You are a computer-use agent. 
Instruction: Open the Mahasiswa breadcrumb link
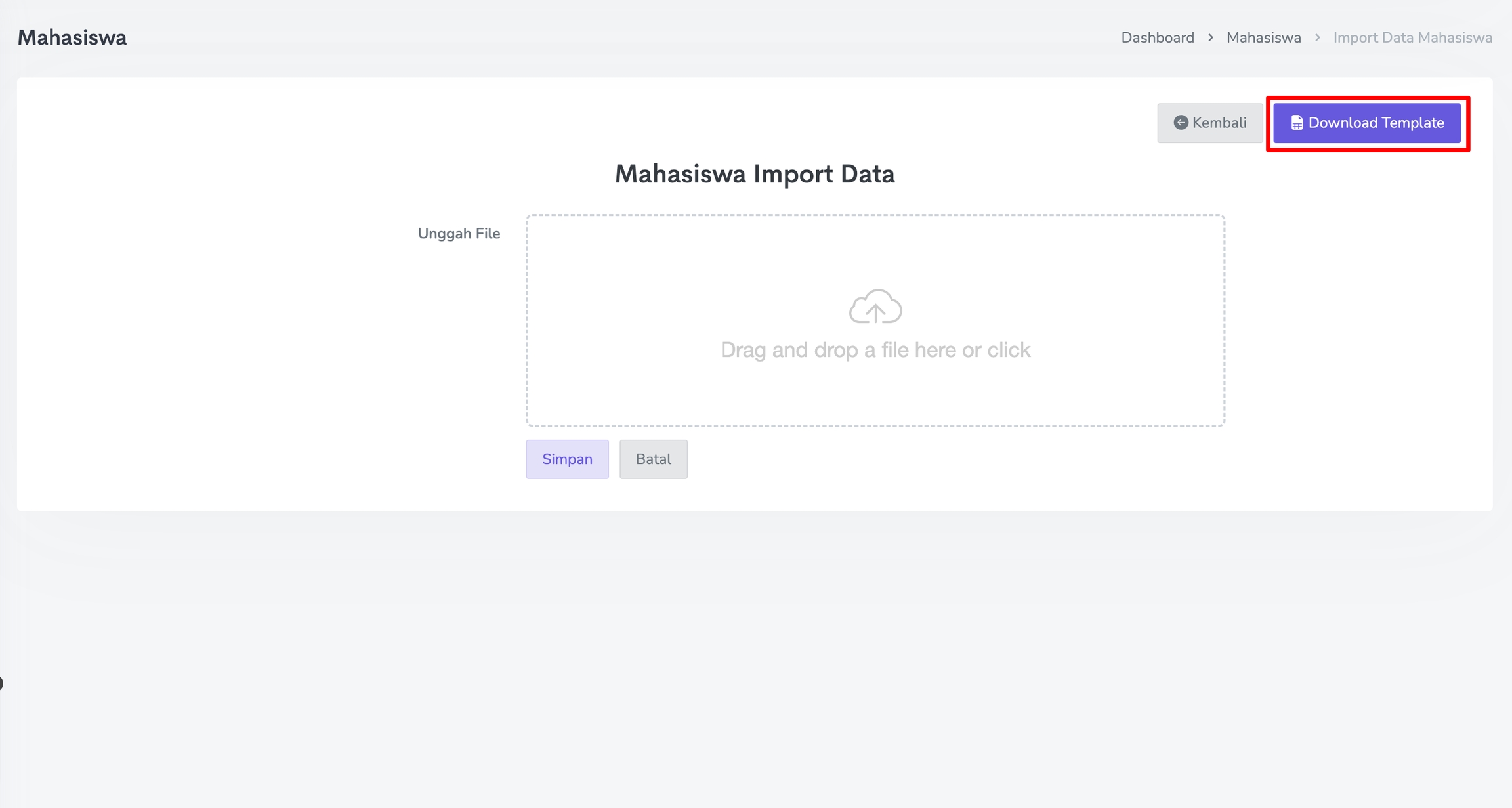pyautogui.click(x=1263, y=38)
